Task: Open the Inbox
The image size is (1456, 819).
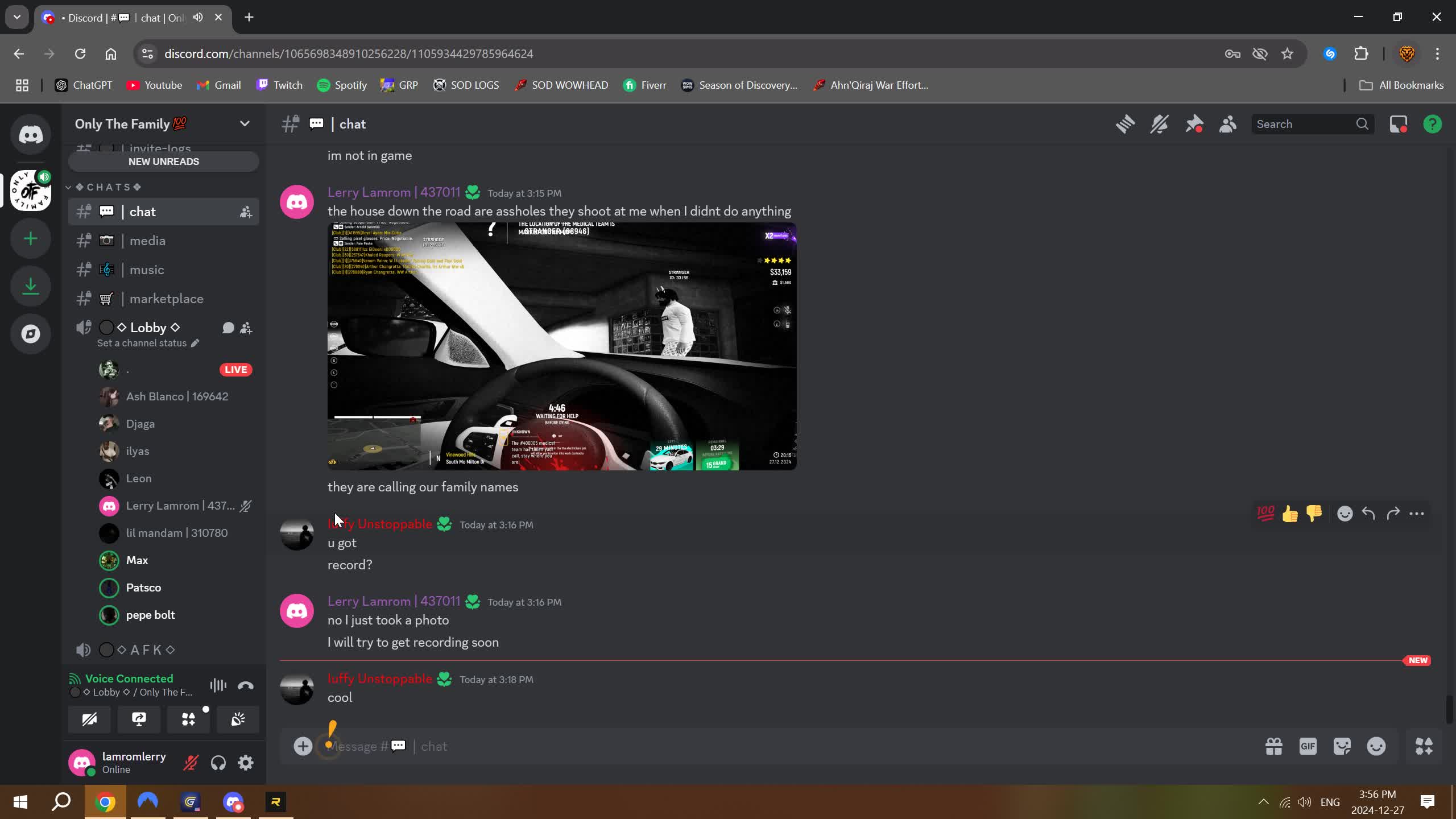Action: pyautogui.click(x=1398, y=123)
